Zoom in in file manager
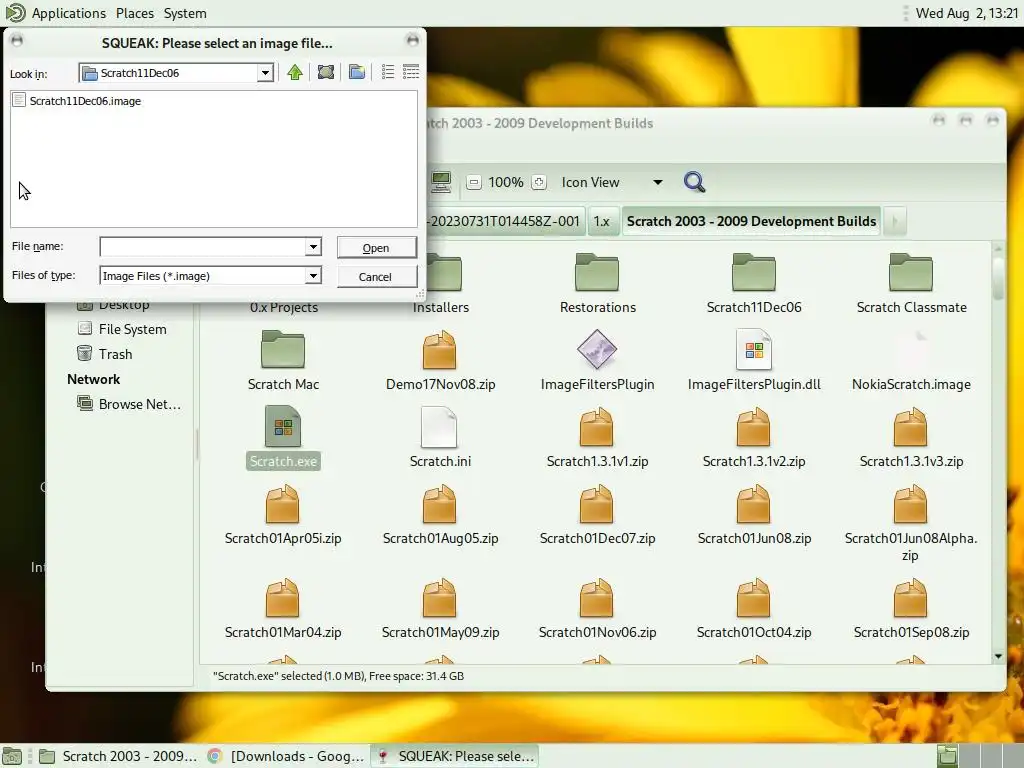This screenshot has width=1024, height=768. [539, 182]
